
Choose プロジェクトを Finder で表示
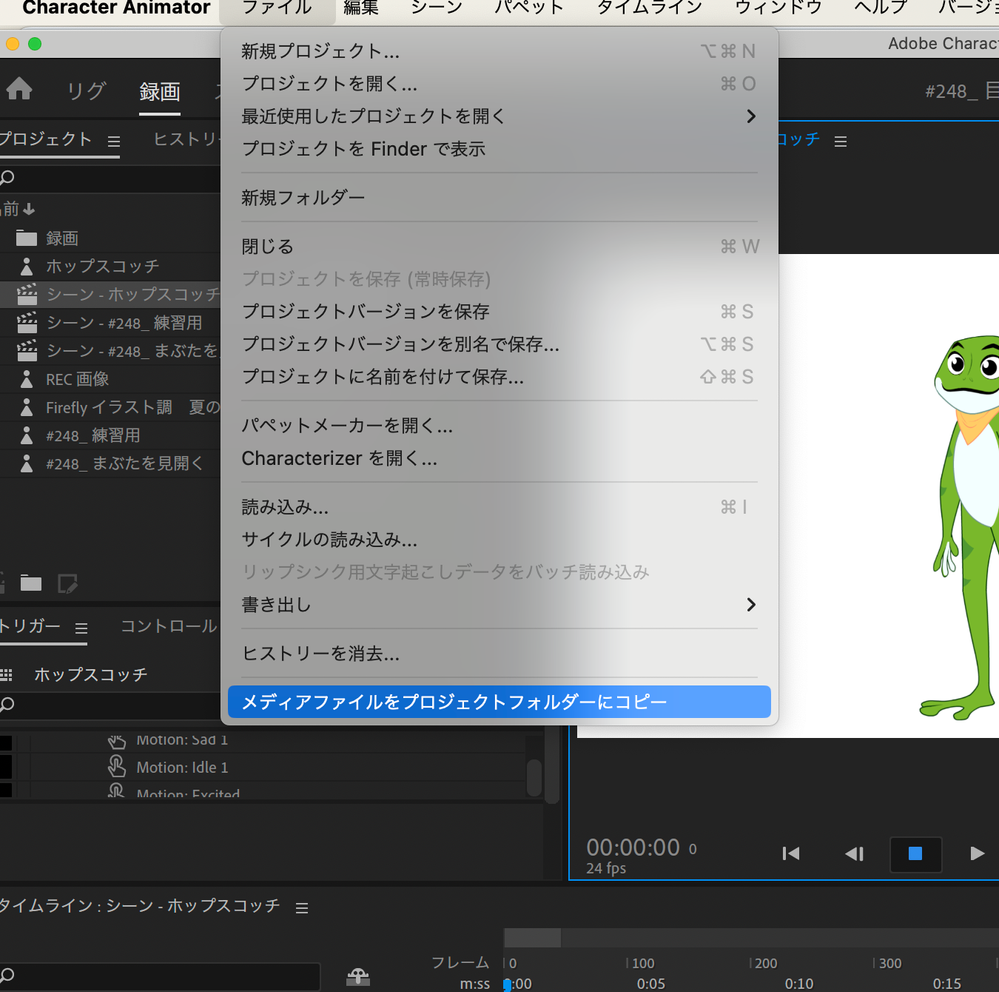tap(499, 148)
